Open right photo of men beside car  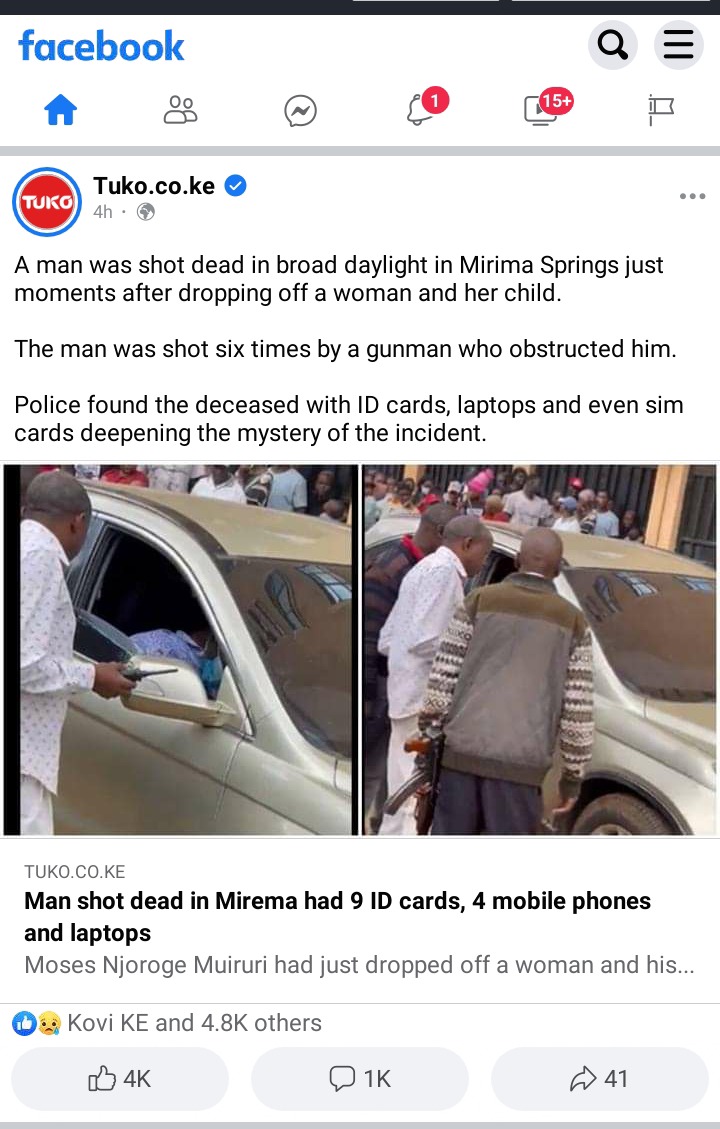click(539, 650)
